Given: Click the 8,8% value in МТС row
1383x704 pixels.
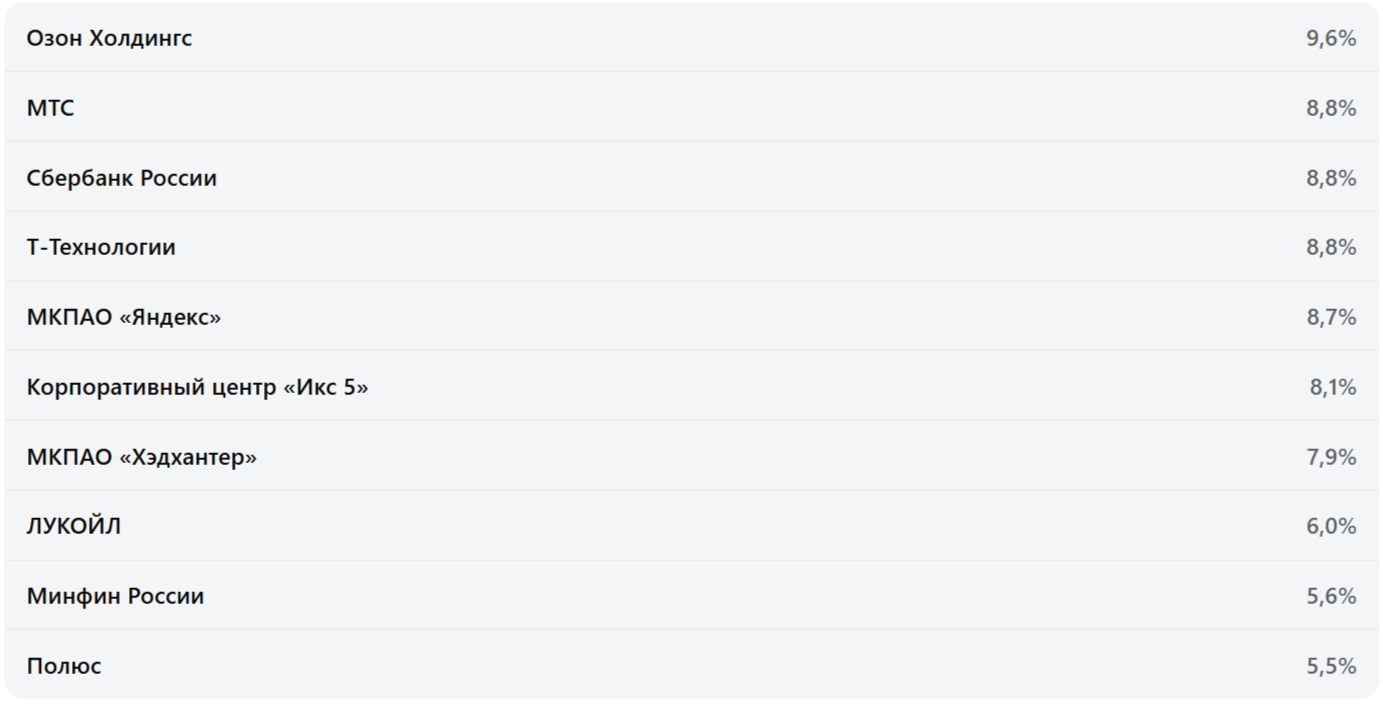Looking at the screenshot, I should tap(1331, 108).
